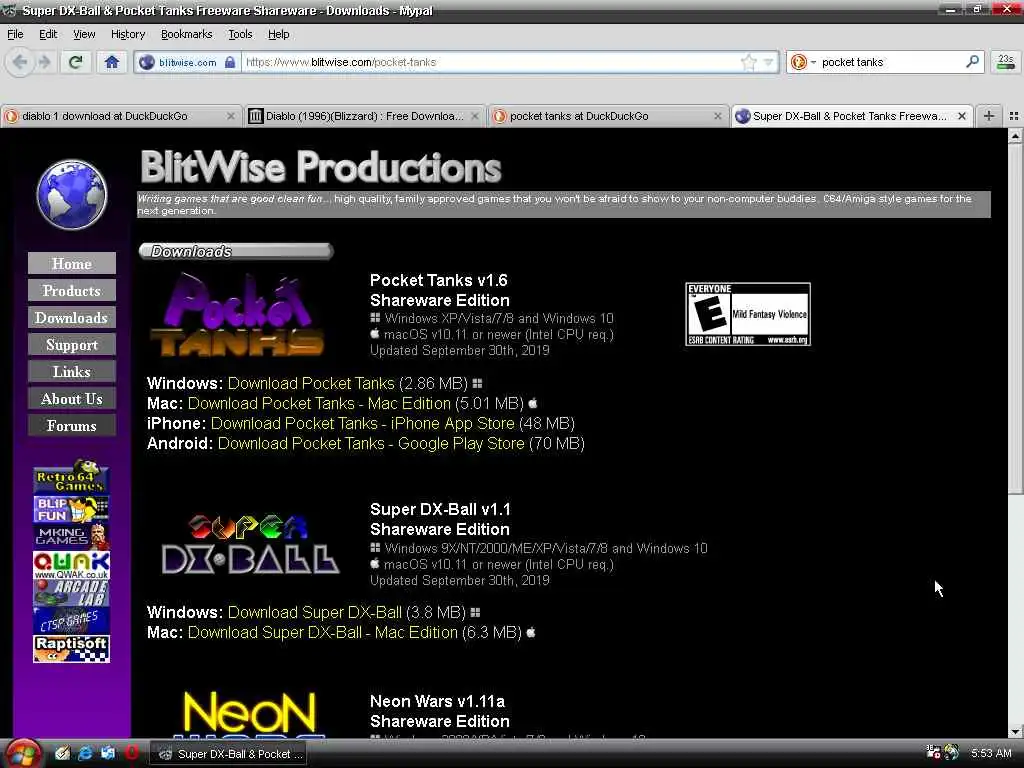Launch Internet Explorer from quick launch
This screenshot has width=1024, height=768.
tap(85, 754)
